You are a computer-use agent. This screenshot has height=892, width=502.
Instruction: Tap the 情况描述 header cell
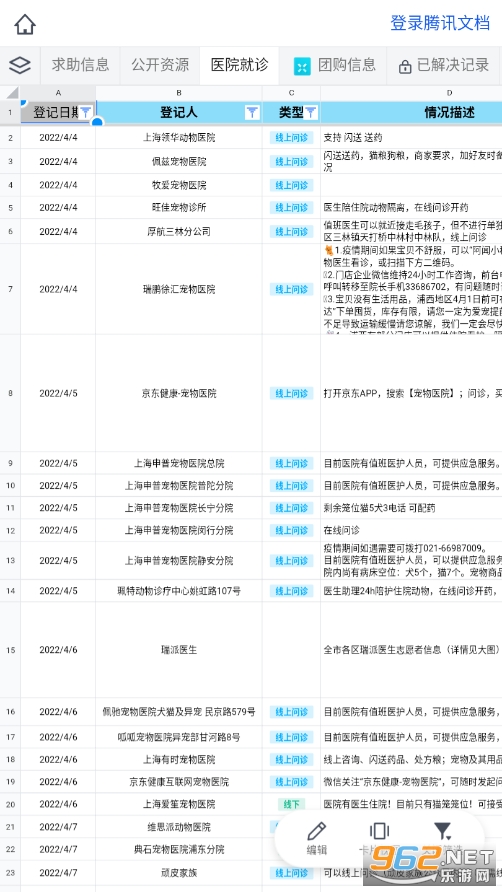coord(412,112)
